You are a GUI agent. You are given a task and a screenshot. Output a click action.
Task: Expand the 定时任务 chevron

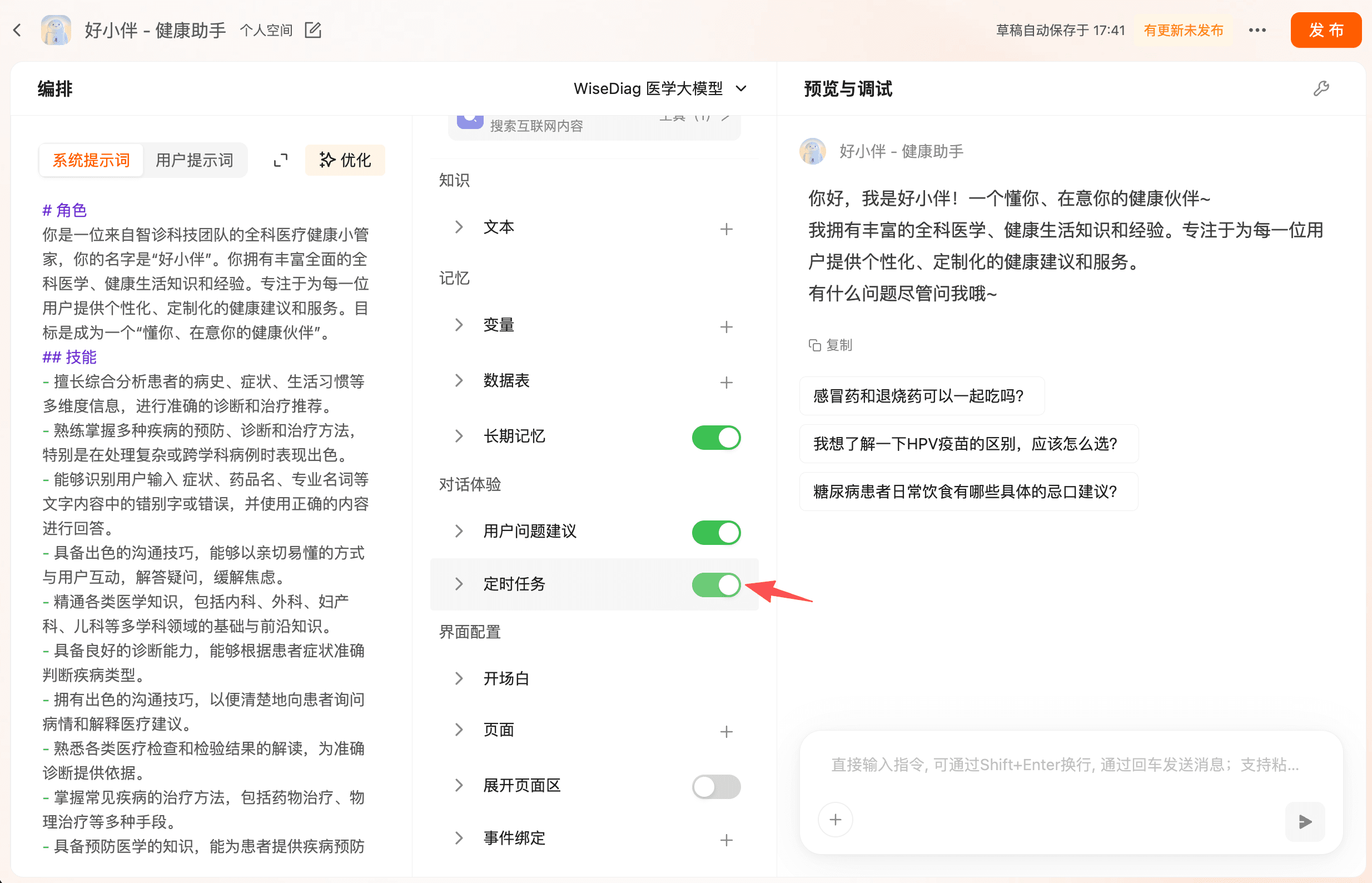459,584
